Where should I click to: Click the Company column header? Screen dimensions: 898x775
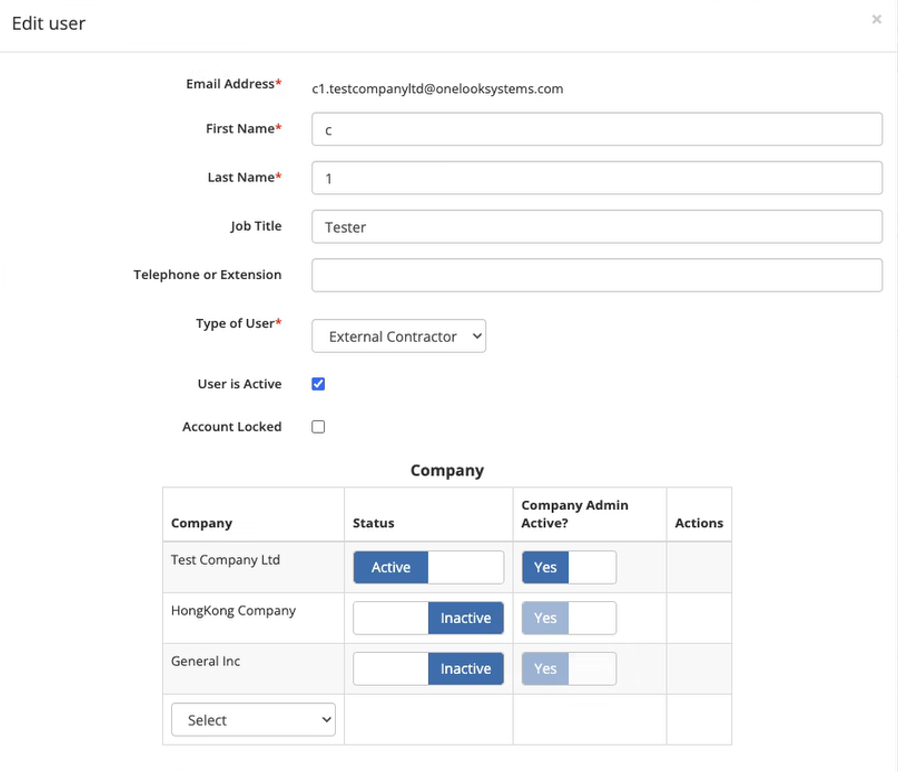coord(202,523)
